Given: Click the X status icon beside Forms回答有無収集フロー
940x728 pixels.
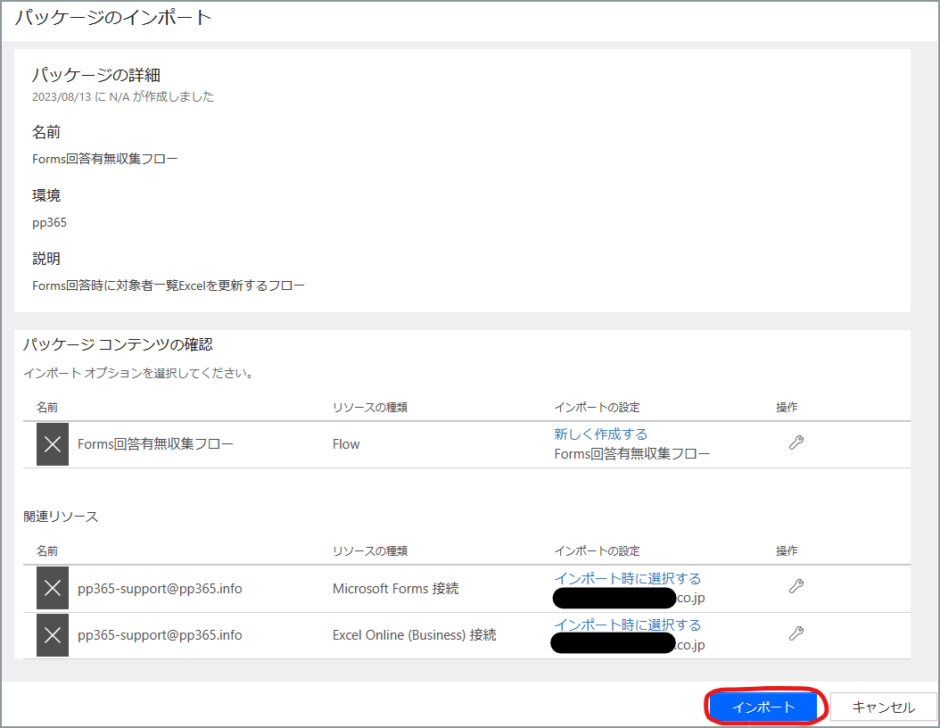Looking at the screenshot, I should pos(53,444).
